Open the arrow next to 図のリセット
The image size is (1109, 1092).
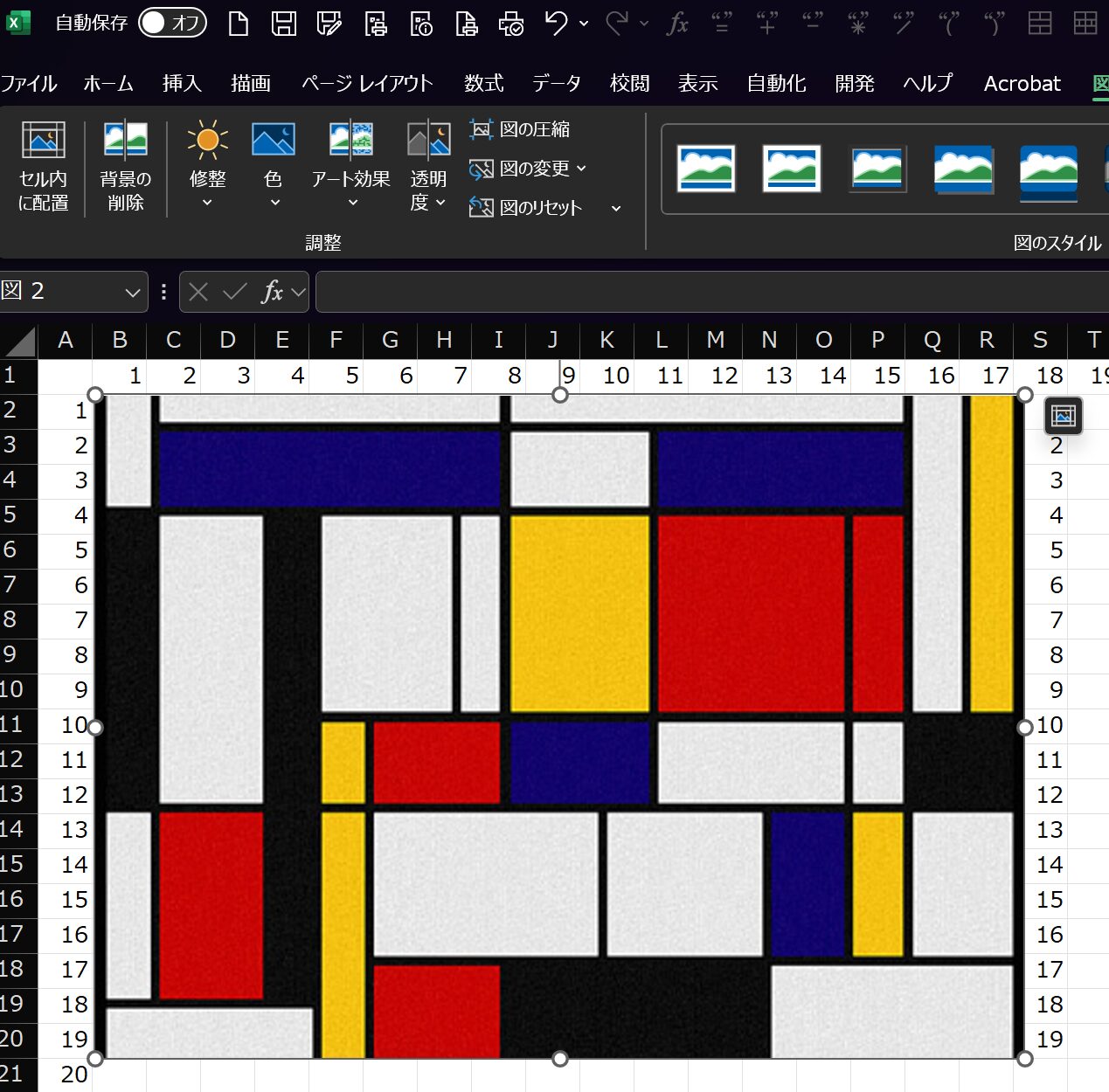tap(616, 209)
